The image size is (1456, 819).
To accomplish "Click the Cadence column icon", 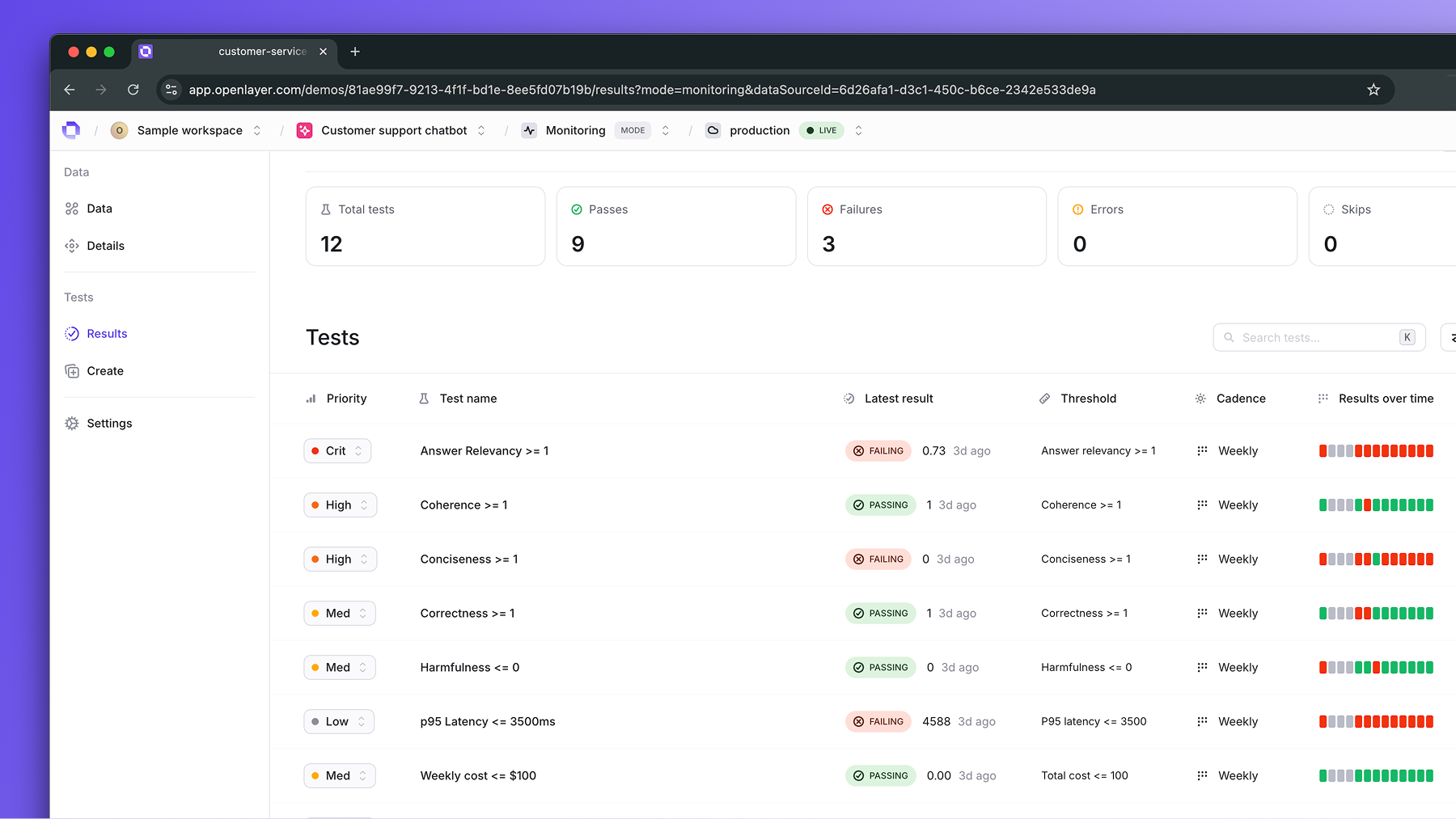I will pyautogui.click(x=1200, y=399).
